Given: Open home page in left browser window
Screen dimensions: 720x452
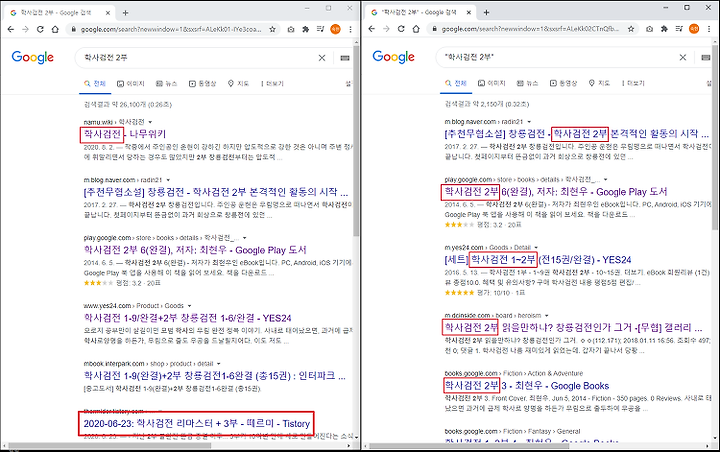Looking at the screenshot, I should [x=55, y=29].
